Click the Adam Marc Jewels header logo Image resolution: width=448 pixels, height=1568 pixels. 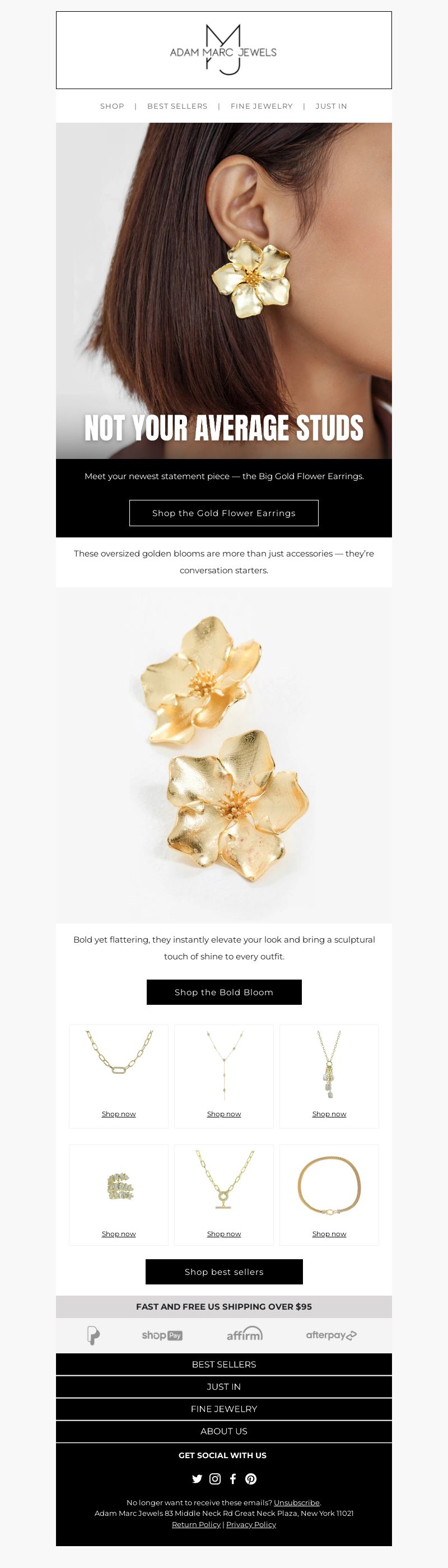[223, 50]
